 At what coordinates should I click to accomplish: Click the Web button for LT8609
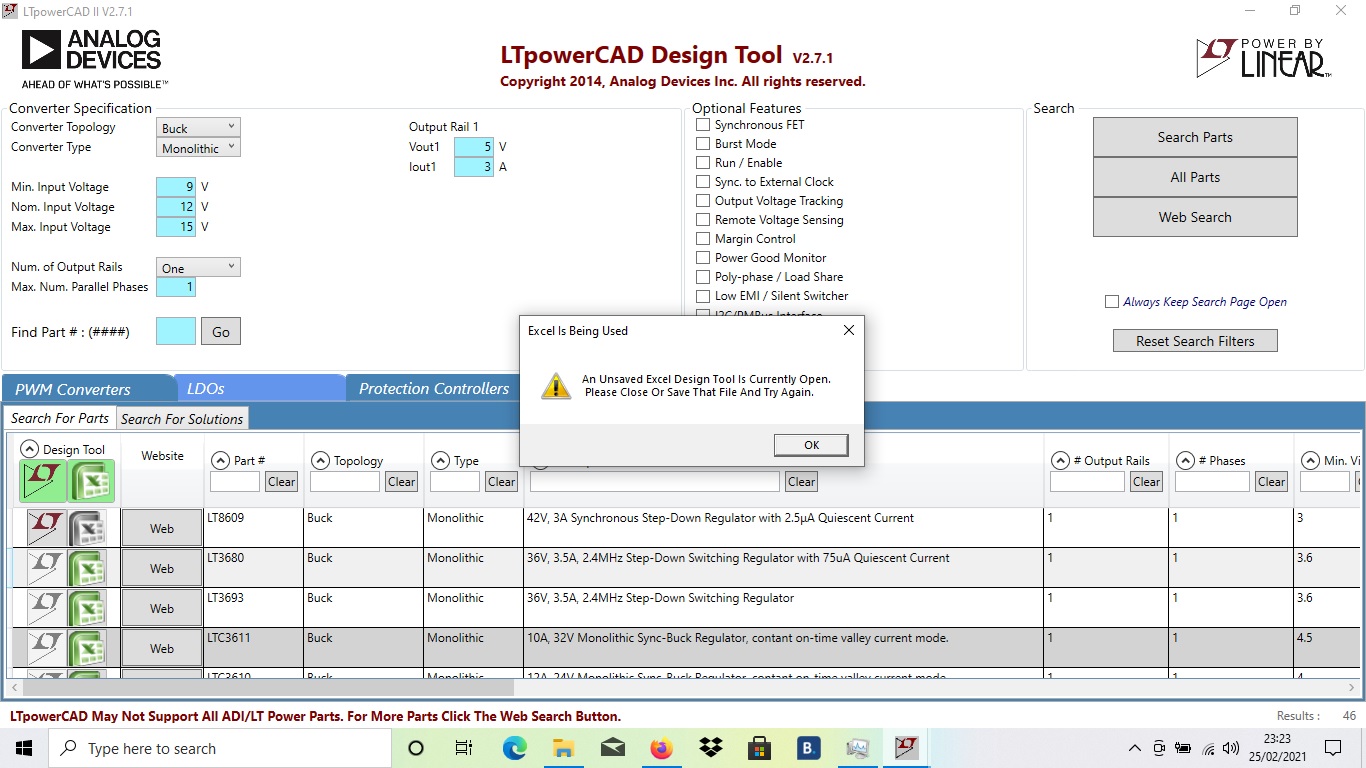[x=162, y=529]
